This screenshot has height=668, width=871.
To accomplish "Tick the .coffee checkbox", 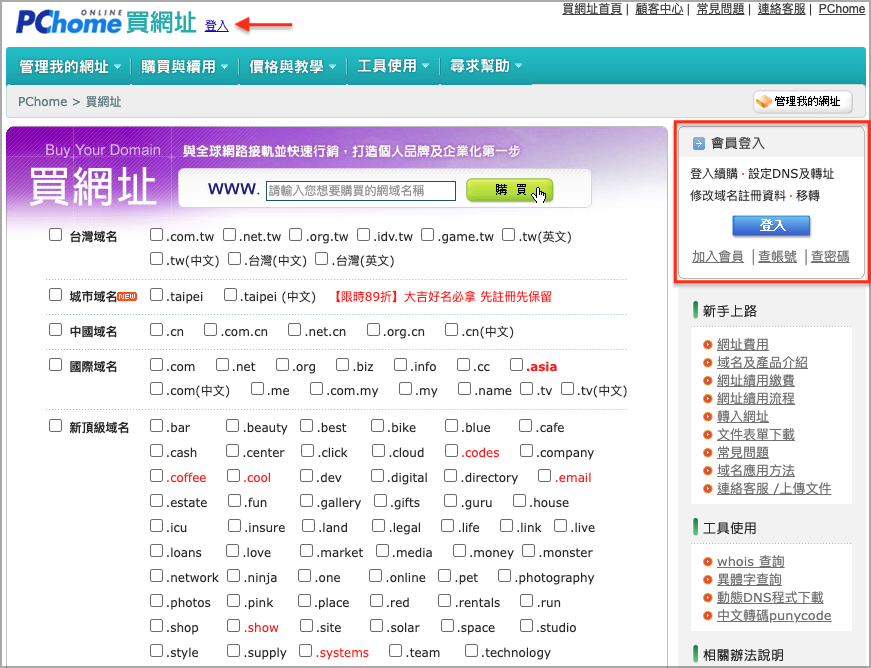I will click(x=156, y=475).
